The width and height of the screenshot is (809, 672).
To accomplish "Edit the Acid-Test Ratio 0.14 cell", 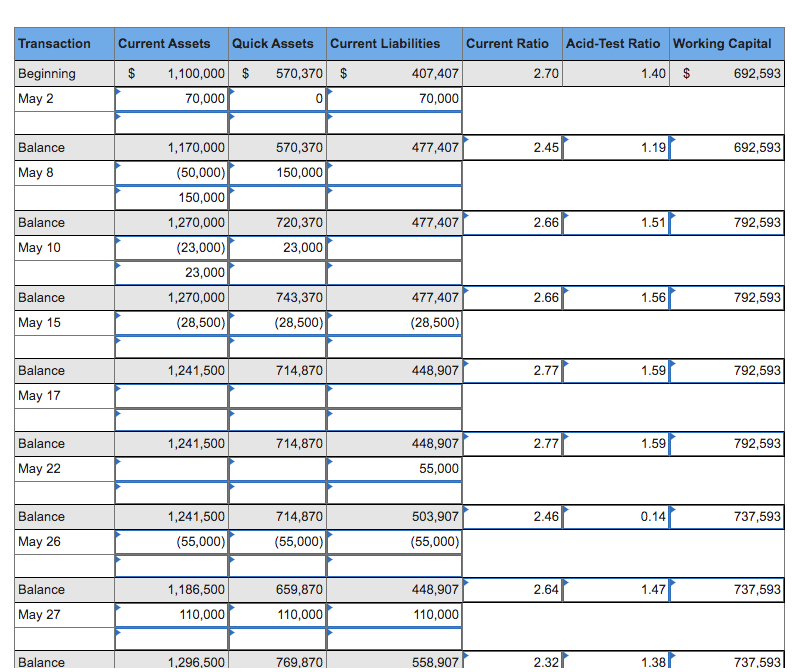I will click(x=616, y=517).
